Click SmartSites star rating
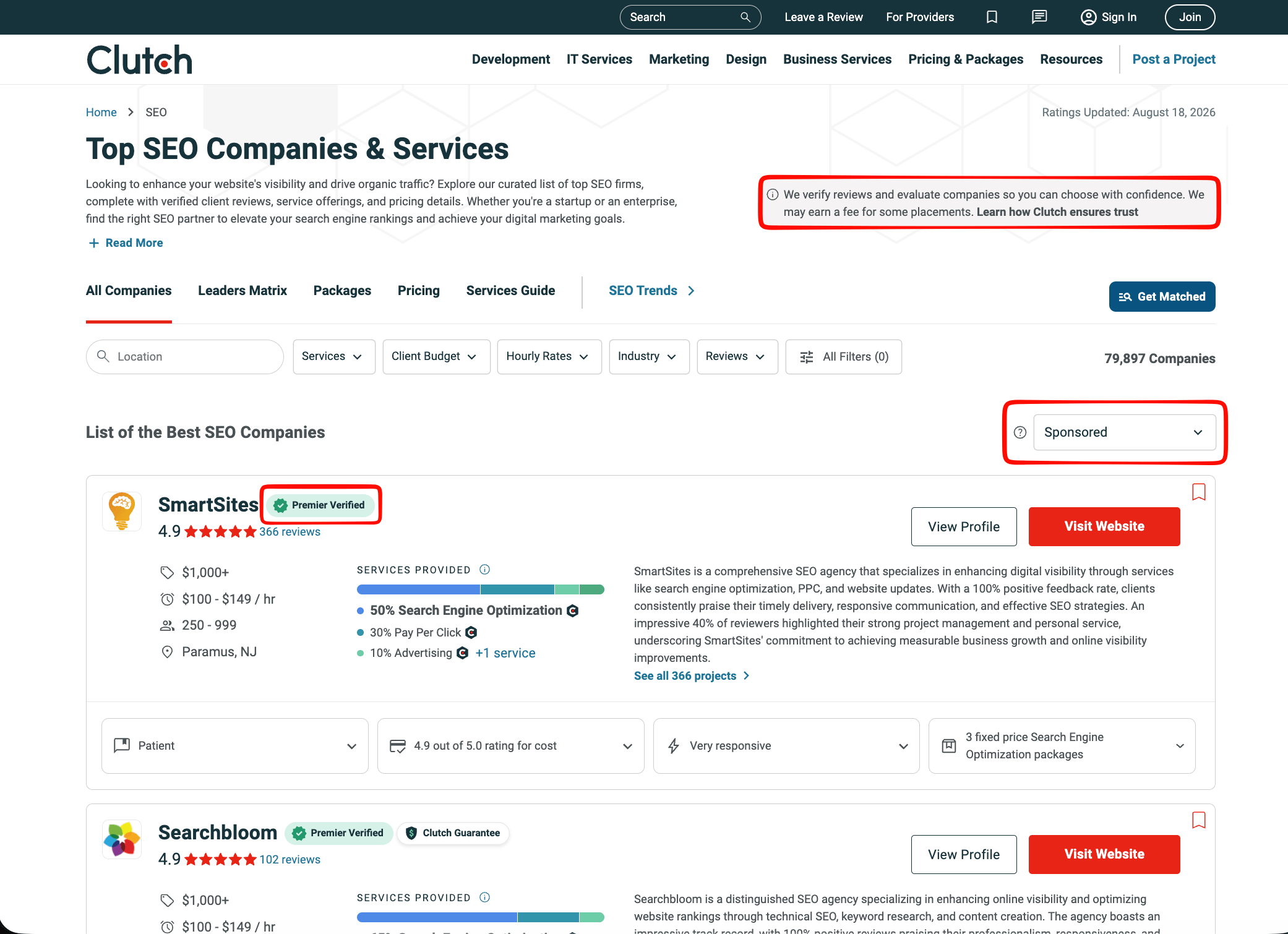Screen dimensions: 1288x934 pyautogui.click(x=220, y=531)
